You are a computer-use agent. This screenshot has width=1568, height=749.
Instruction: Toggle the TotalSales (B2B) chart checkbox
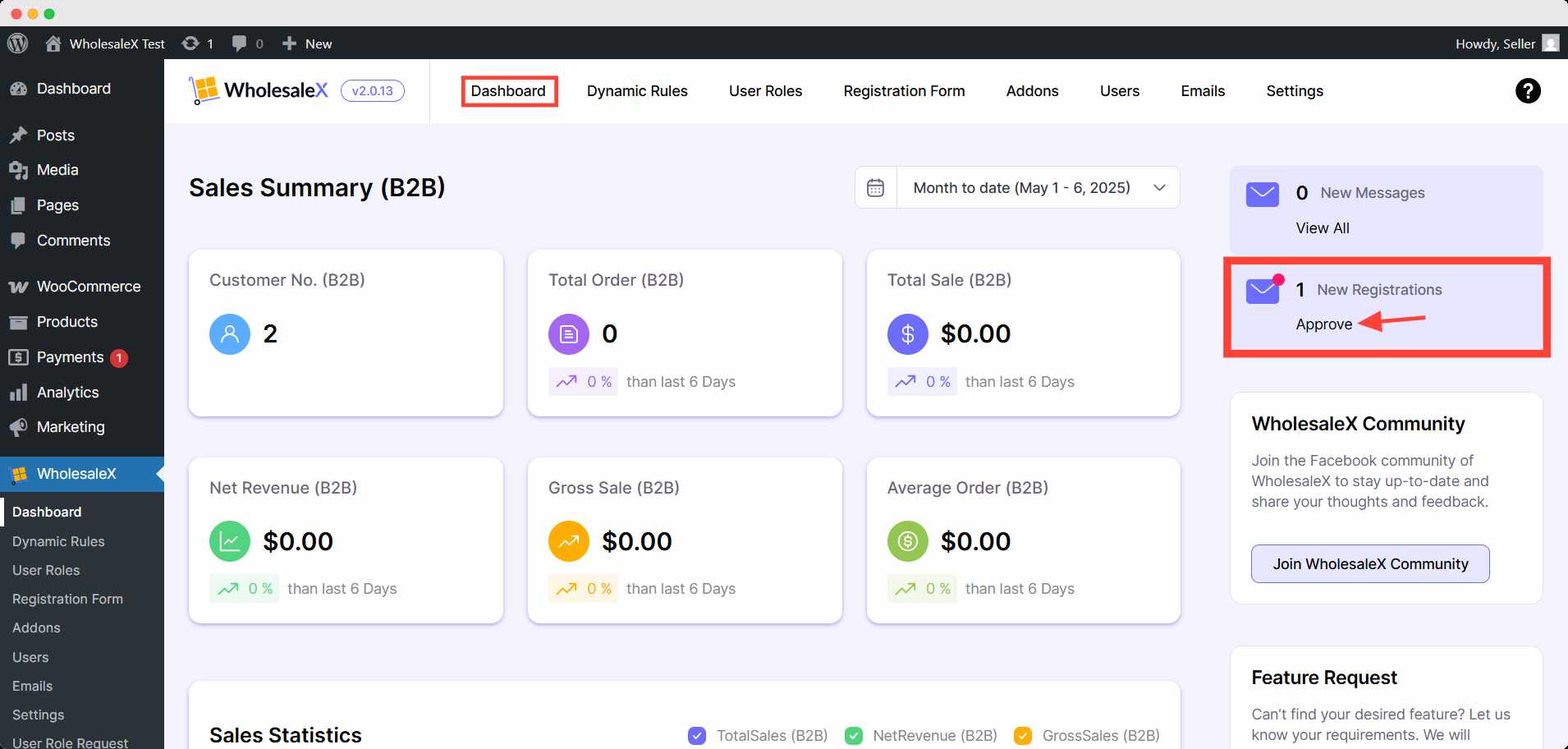697,736
